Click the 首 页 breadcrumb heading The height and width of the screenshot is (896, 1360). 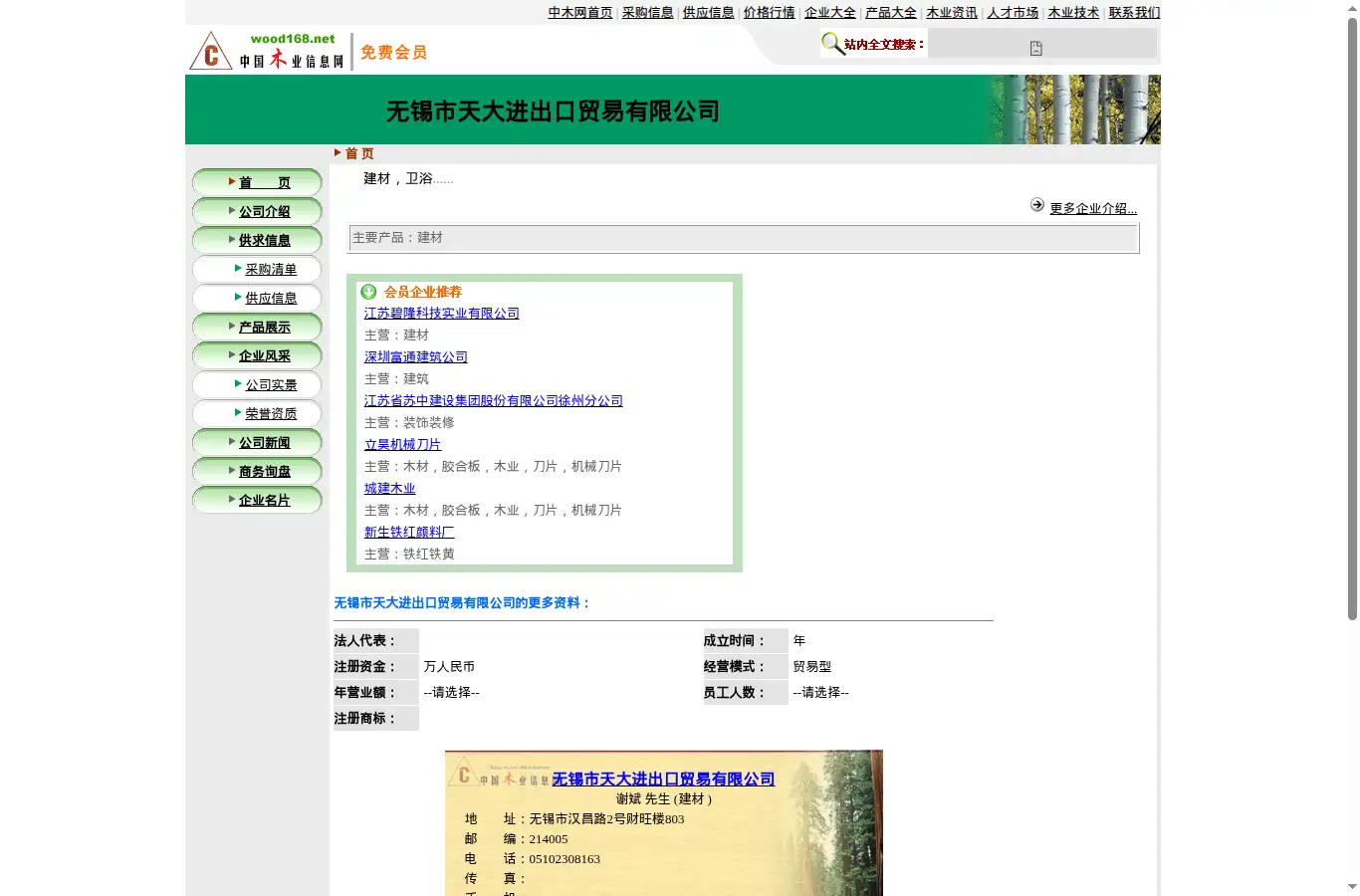point(359,153)
